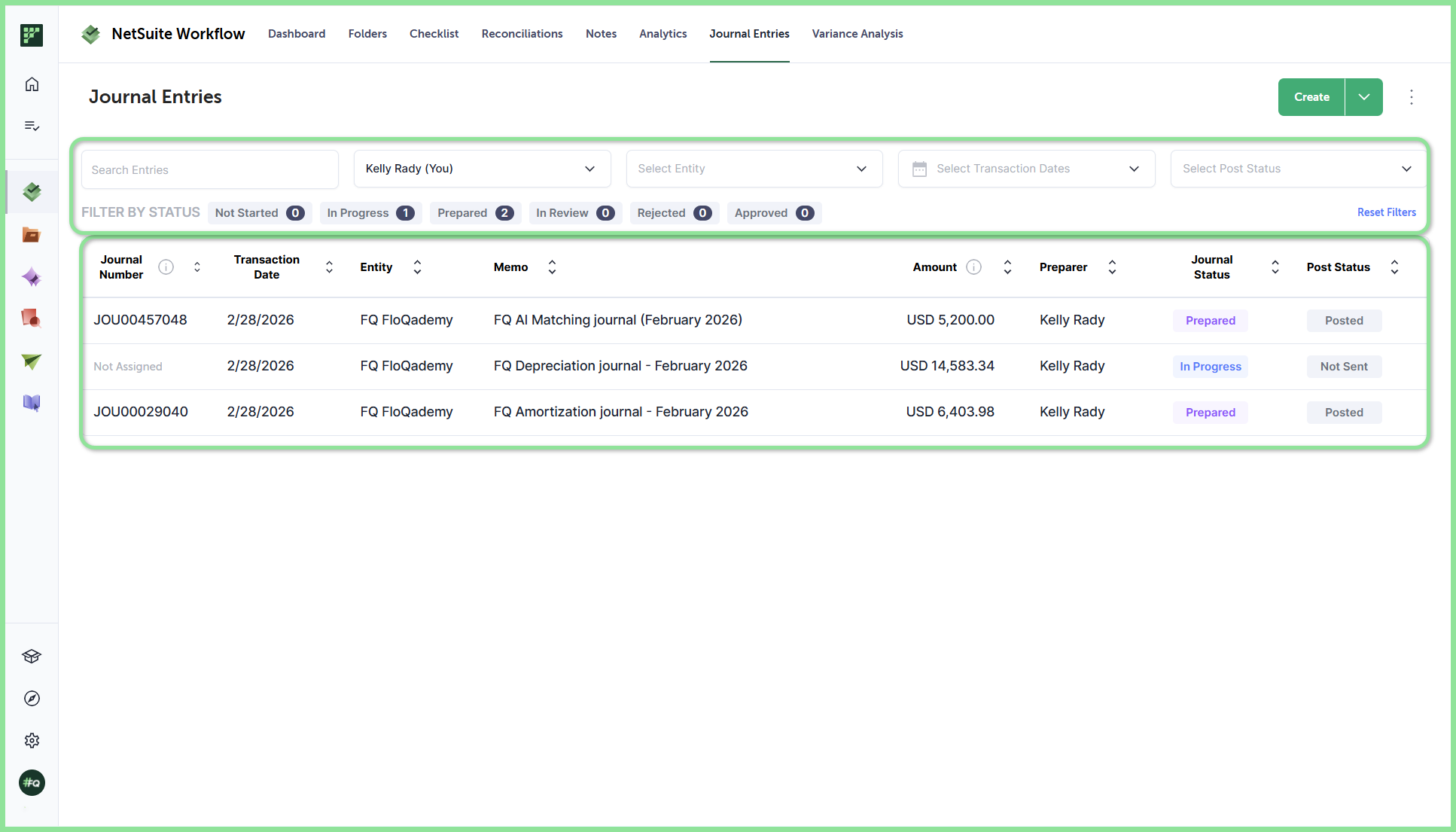Click the Reset Filters link

click(1387, 212)
